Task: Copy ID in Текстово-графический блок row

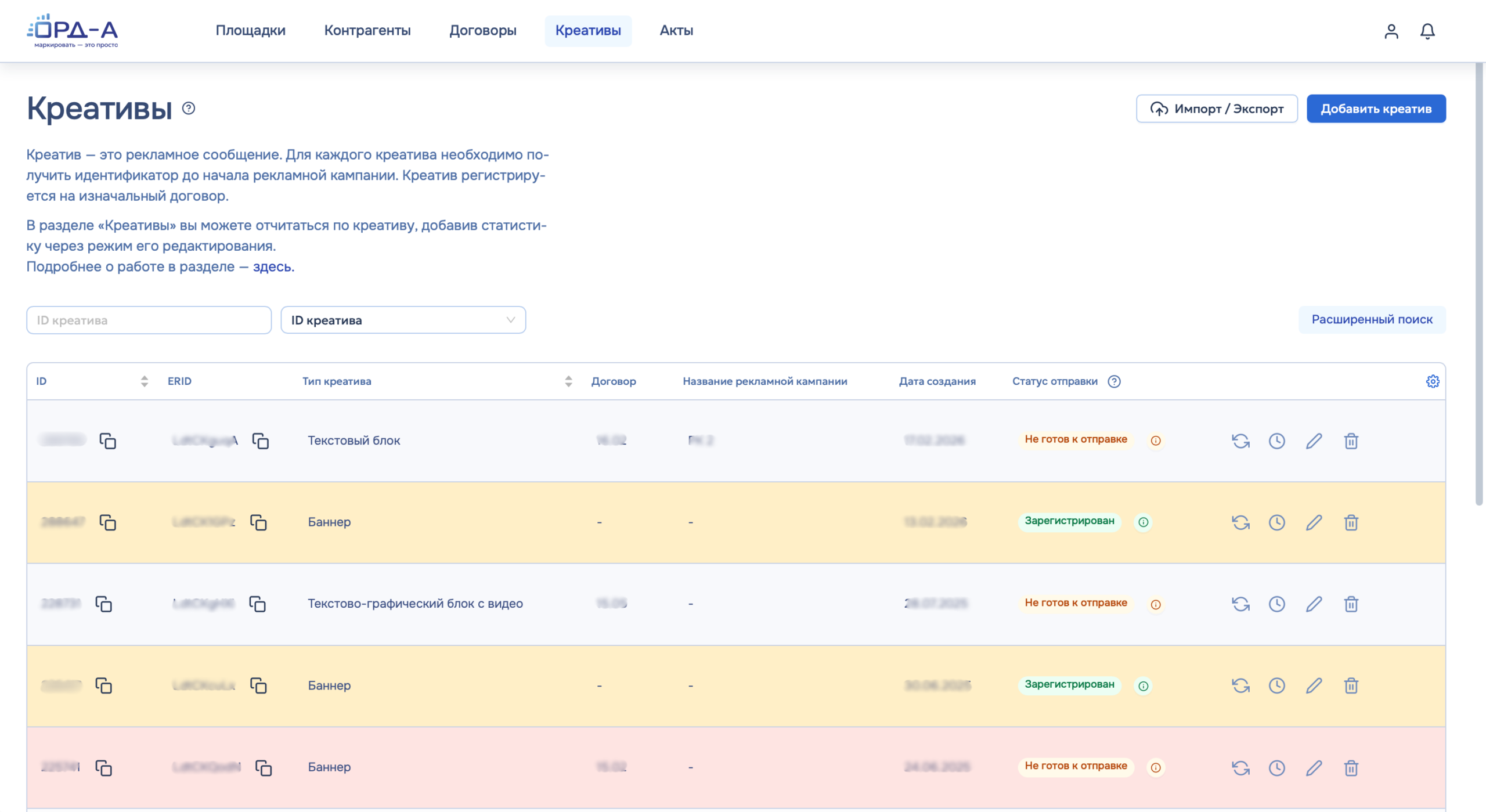Action: click(x=103, y=604)
